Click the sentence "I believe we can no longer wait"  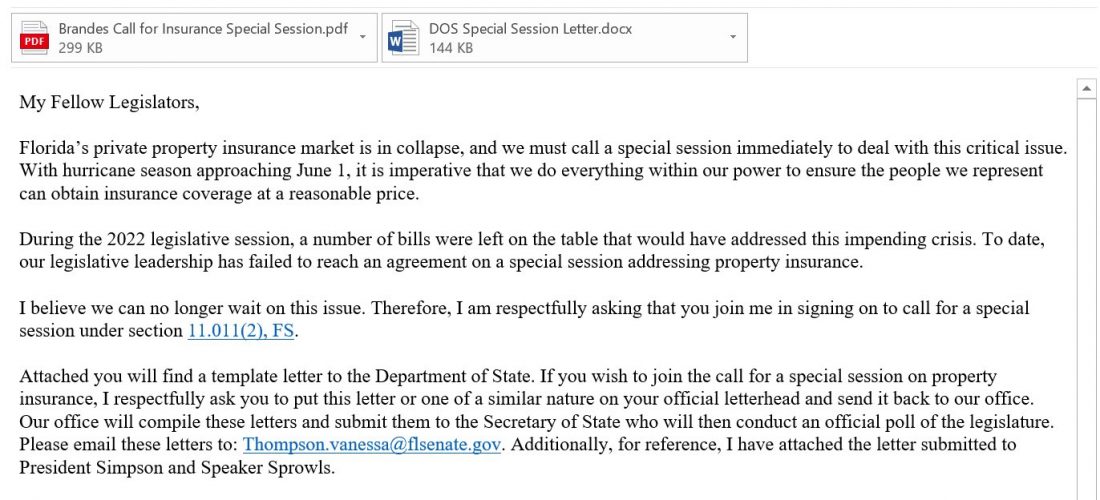(x=140, y=308)
